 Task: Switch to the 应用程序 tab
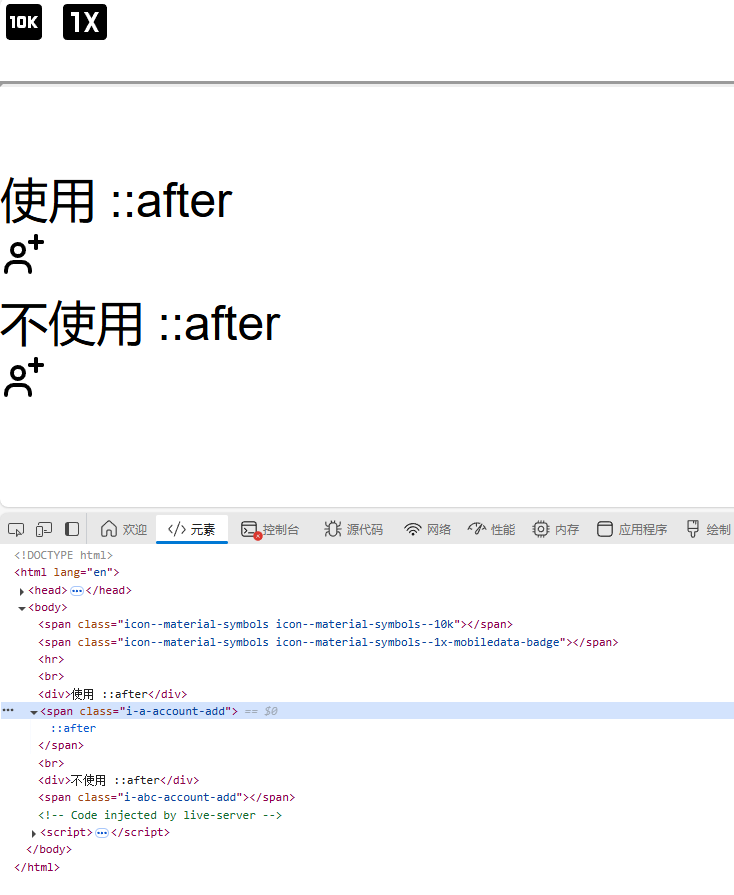632,530
